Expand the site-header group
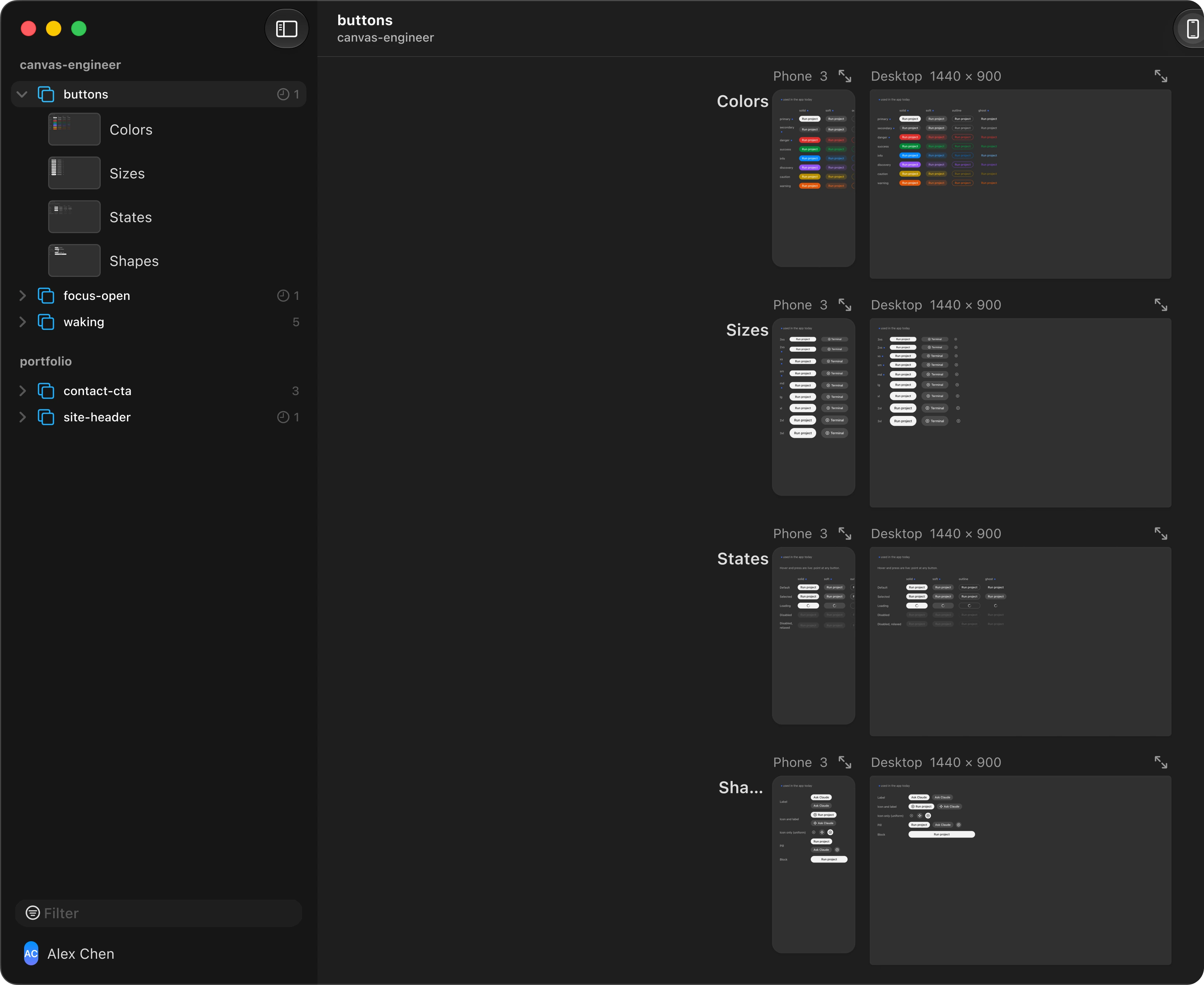 pyautogui.click(x=22, y=417)
